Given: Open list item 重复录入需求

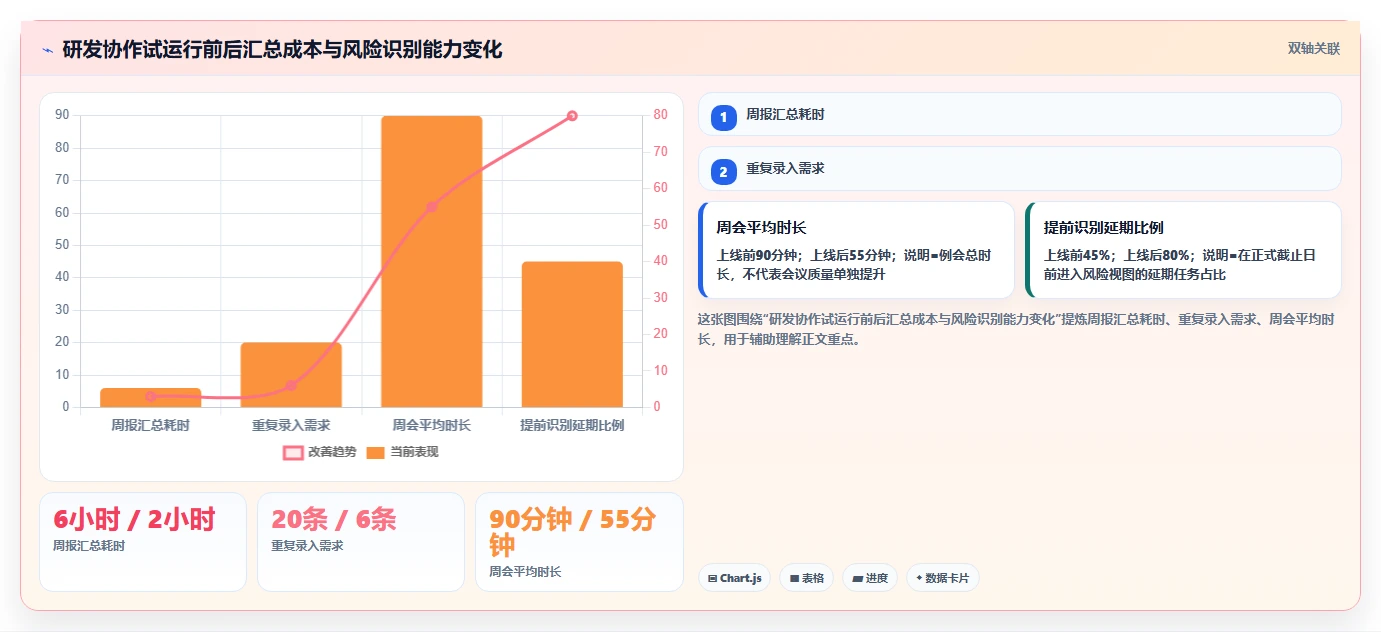Looking at the screenshot, I should pyautogui.click(x=1019, y=168).
